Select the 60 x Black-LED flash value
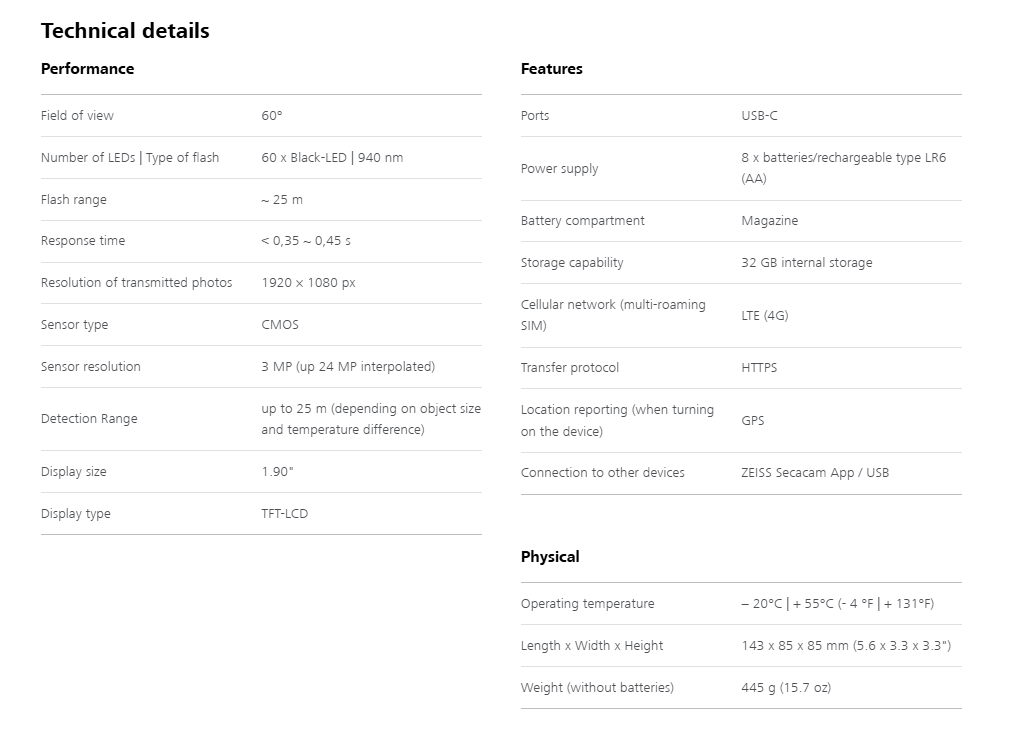This screenshot has width=1030, height=738. tap(332, 158)
